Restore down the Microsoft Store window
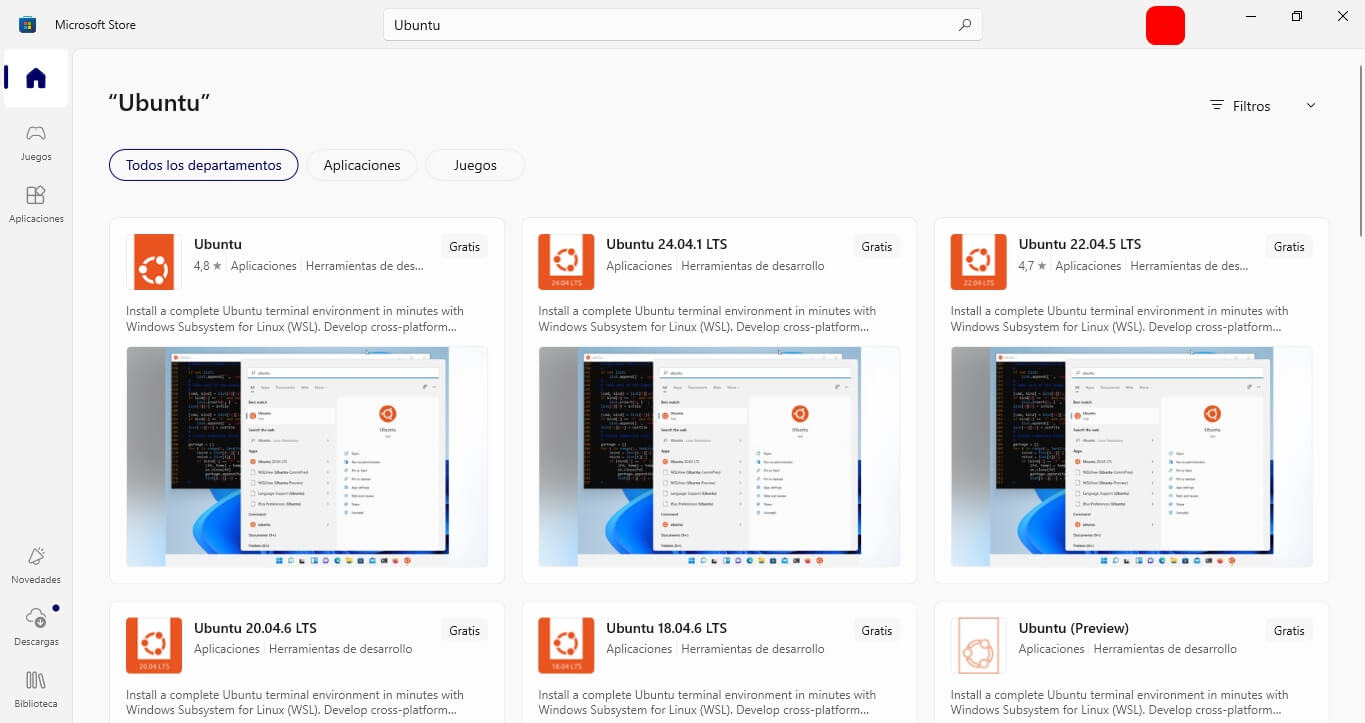 [1297, 16]
